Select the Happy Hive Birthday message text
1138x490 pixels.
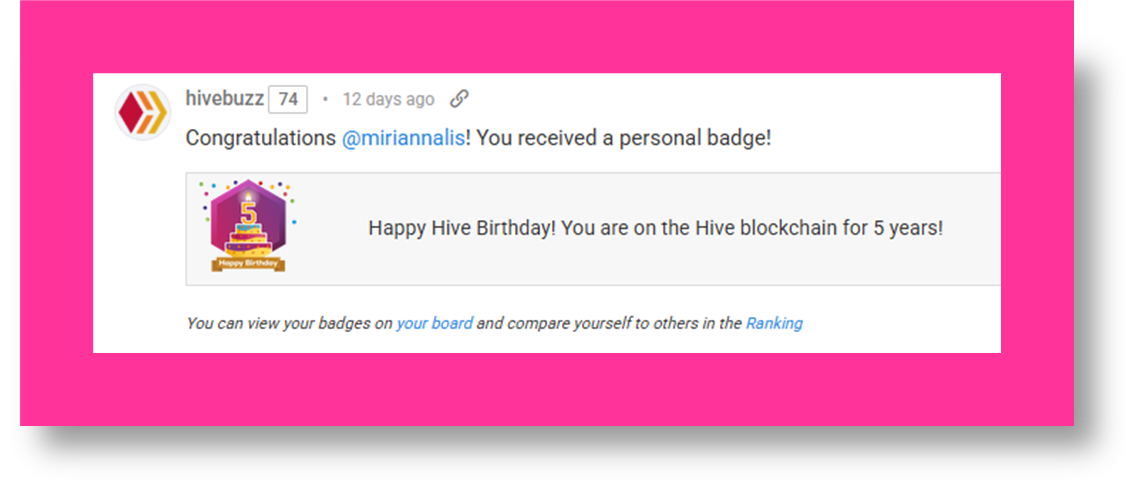coord(655,228)
